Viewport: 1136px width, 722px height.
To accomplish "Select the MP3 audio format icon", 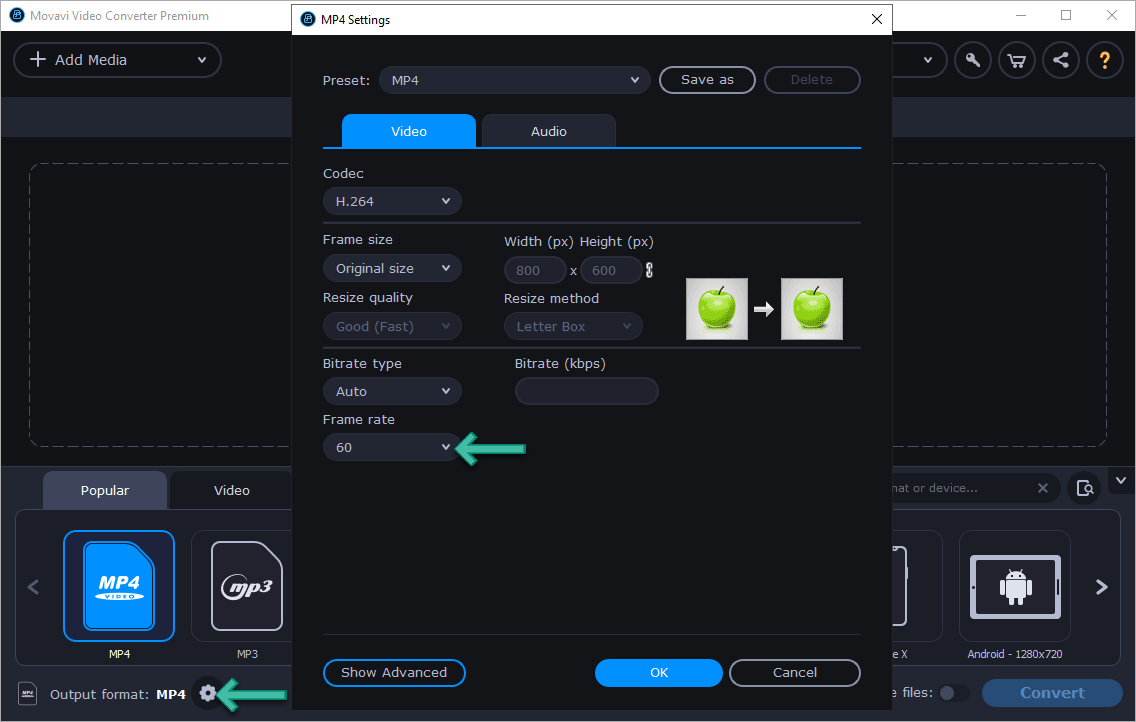I will [x=246, y=586].
